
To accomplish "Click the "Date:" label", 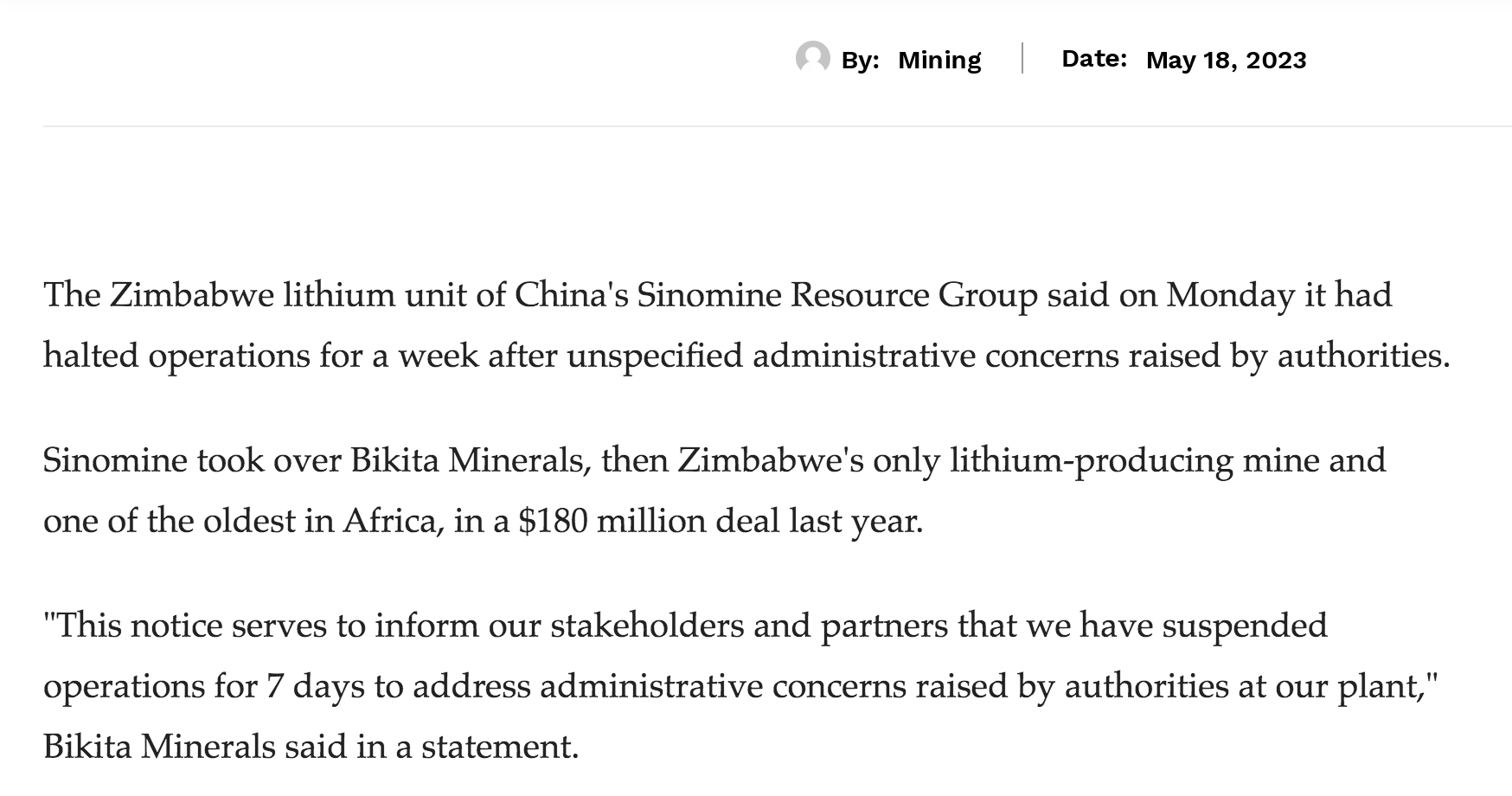I will (x=1094, y=58).
